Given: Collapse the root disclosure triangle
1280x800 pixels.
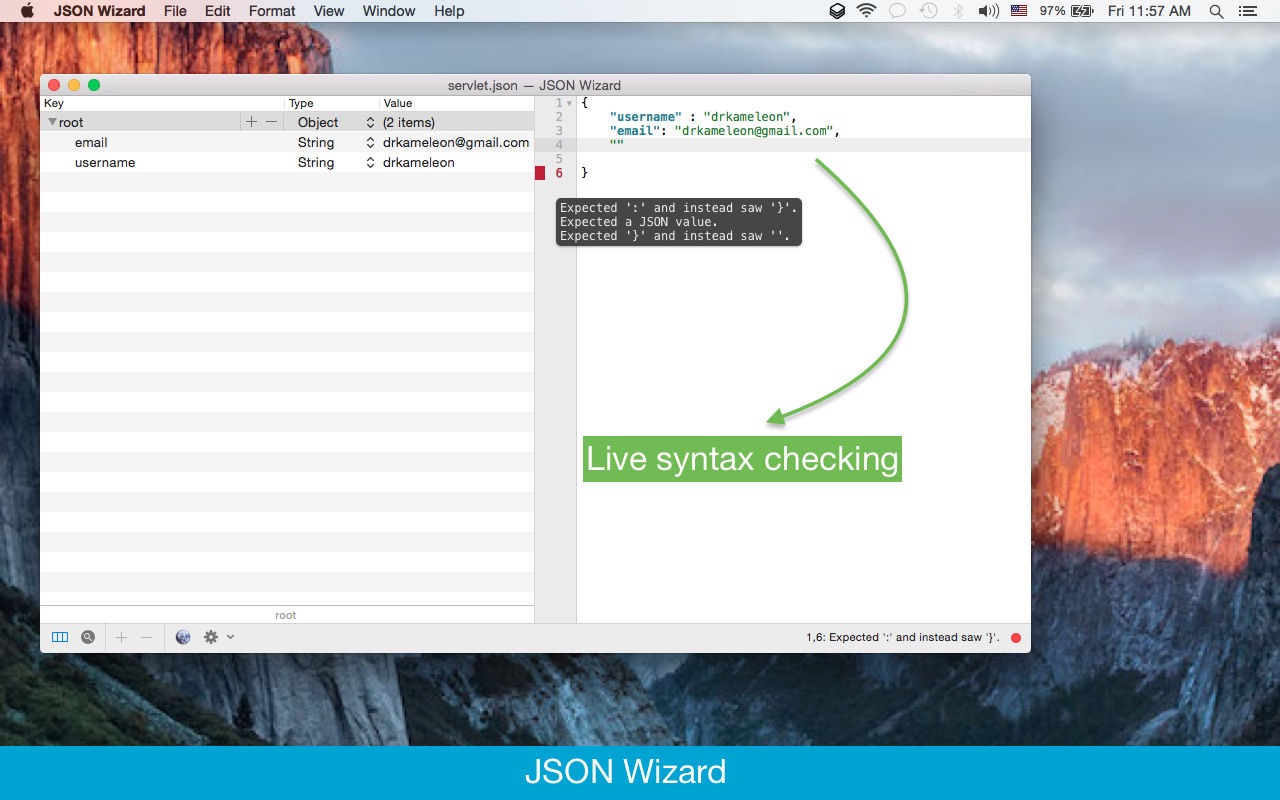Looking at the screenshot, I should click(x=52, y=122).
